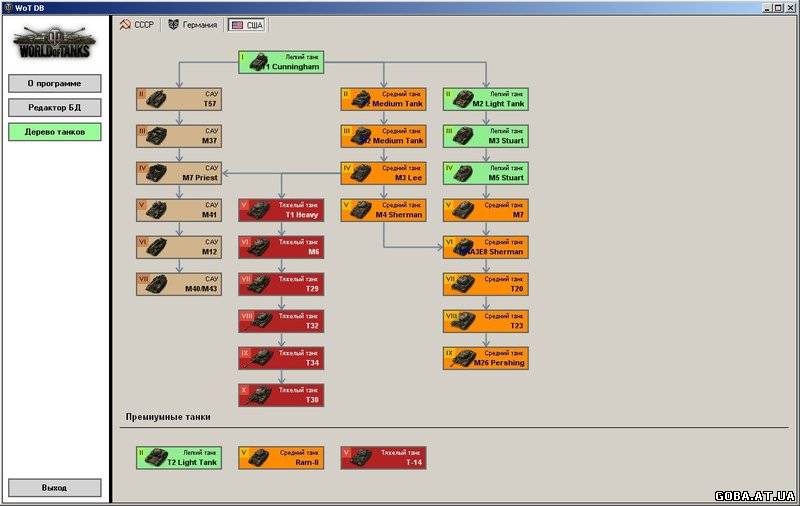Click the T20 medium tank icon
The image size is (800, 506).
click(x=463, y=284)
